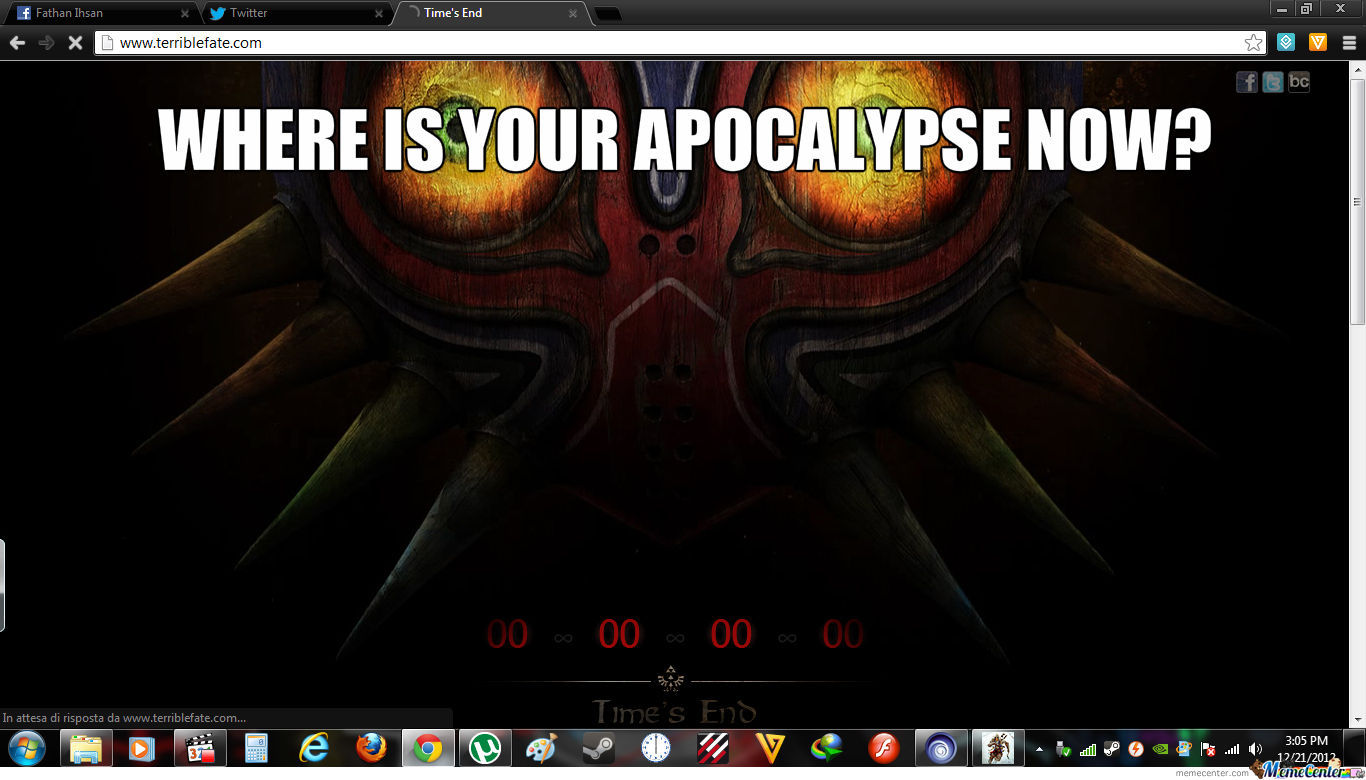Open Steam from the taskbar
The height and width of the screenshot is (780, 1366).
599,748
